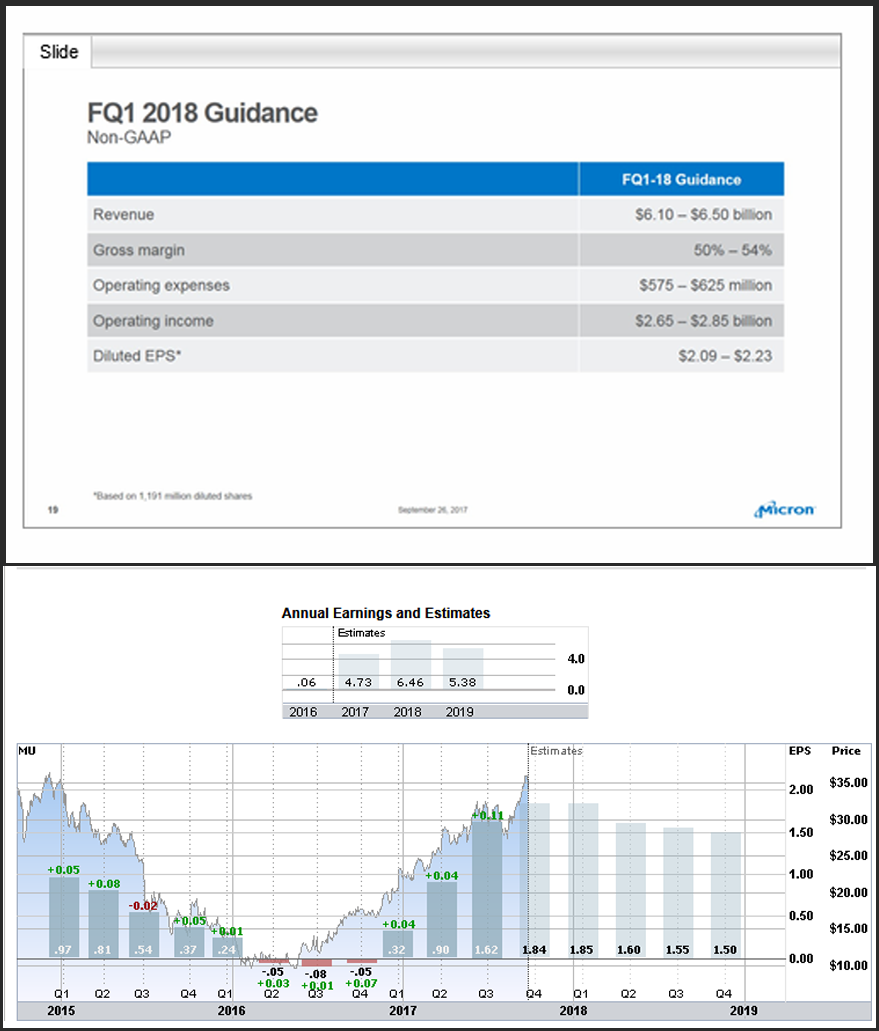Click the Micron logo on the slide
879x1031 pixels.
[785, 510]
